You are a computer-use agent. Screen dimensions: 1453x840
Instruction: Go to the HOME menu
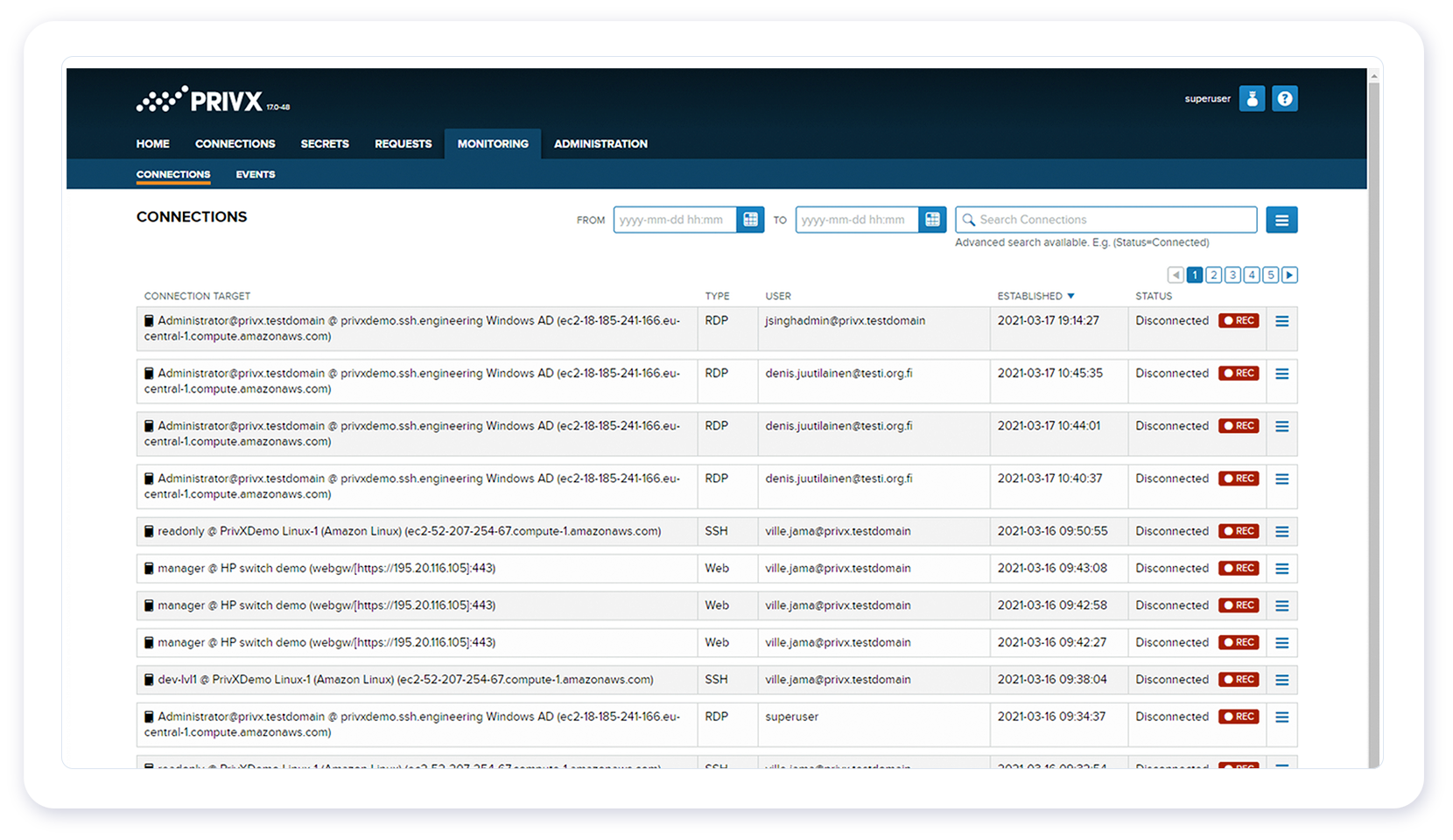coord(153,143)
